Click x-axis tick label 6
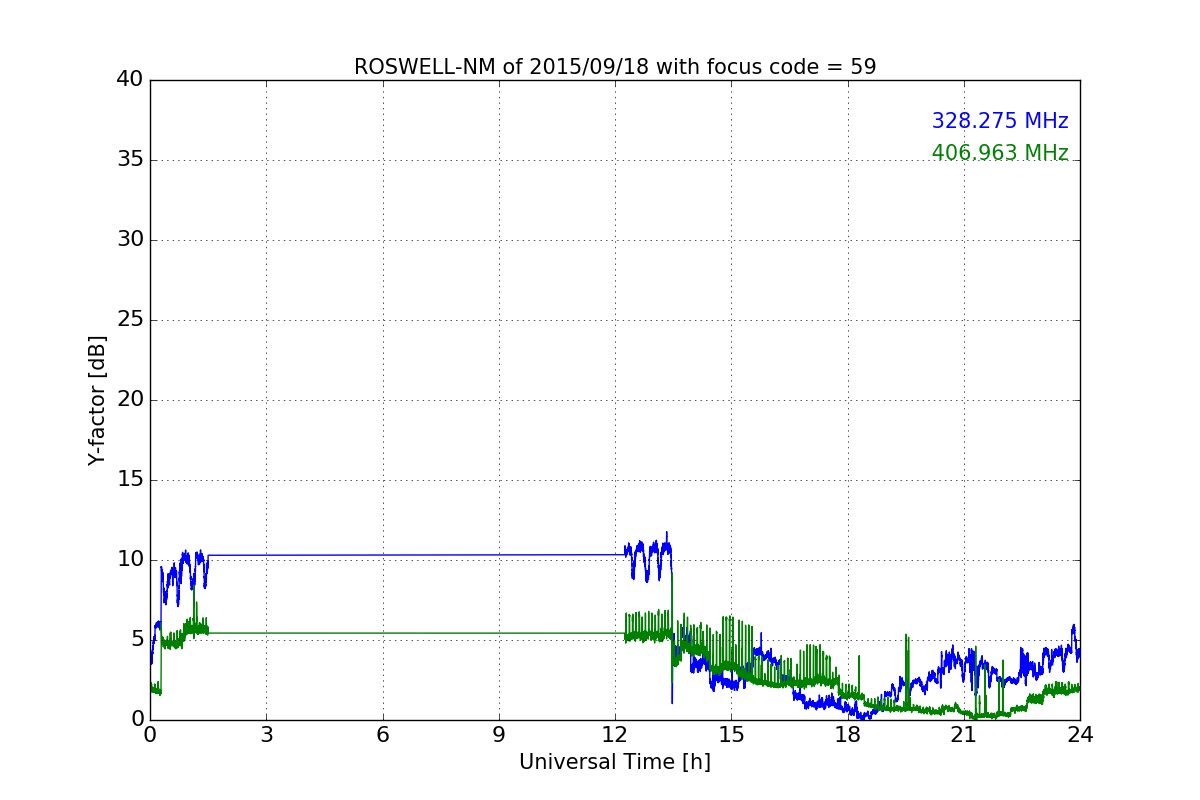Screen dimensions: 1200x800 (382, 735)
